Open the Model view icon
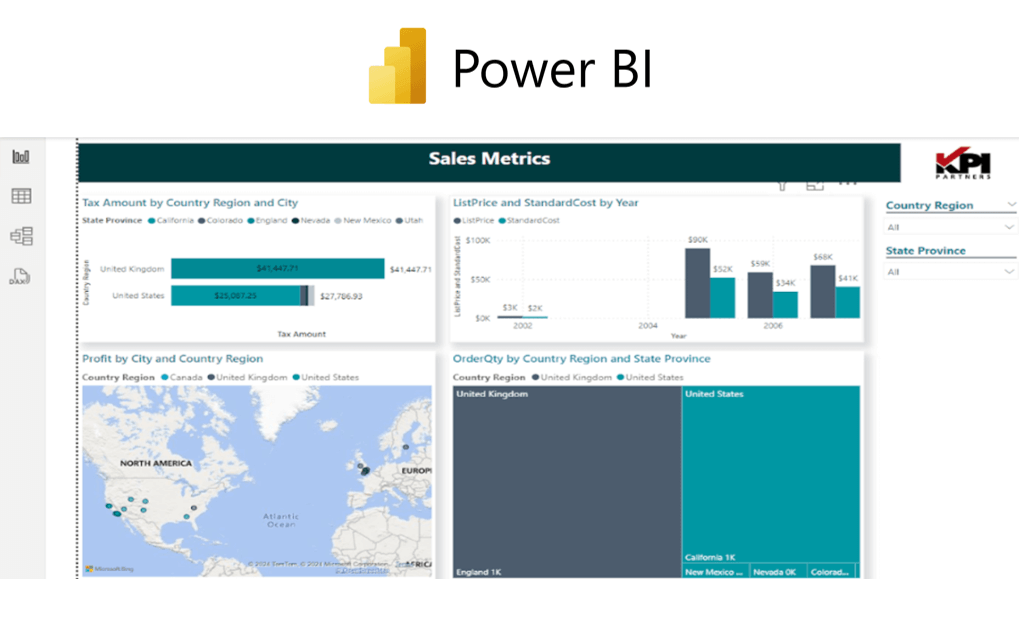 21,236
